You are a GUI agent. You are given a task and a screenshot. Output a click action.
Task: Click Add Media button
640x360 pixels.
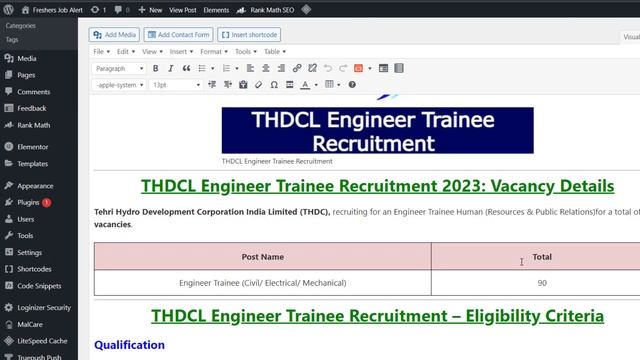[114, 35]
